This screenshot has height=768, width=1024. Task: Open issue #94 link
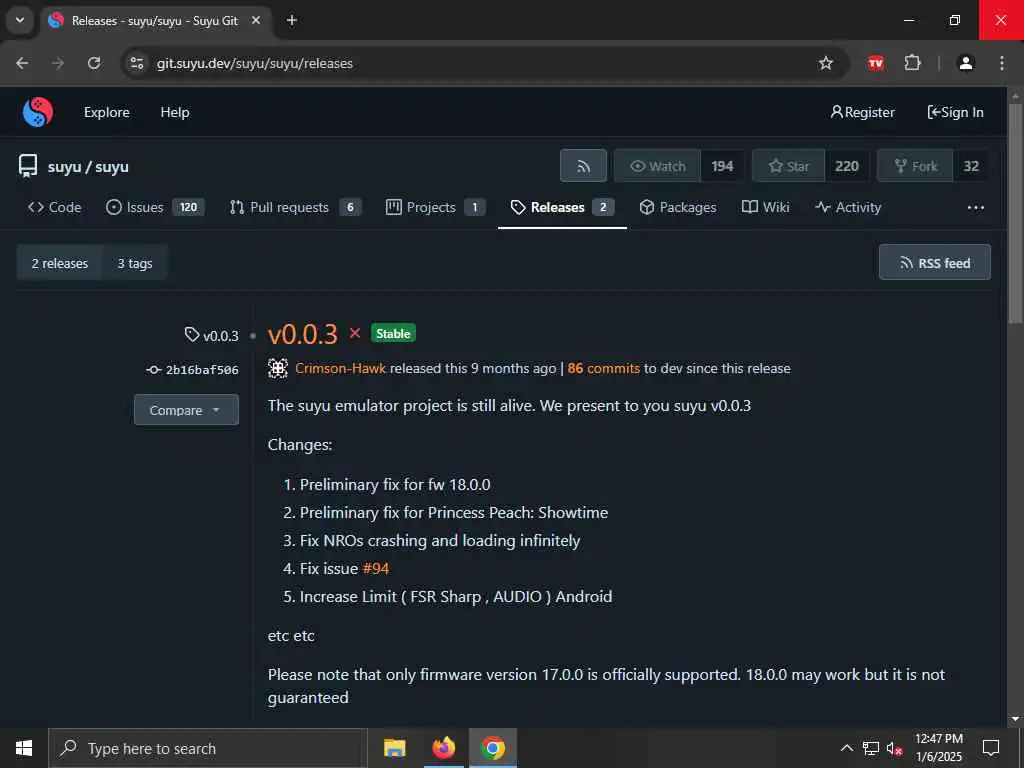pos(376,568)
